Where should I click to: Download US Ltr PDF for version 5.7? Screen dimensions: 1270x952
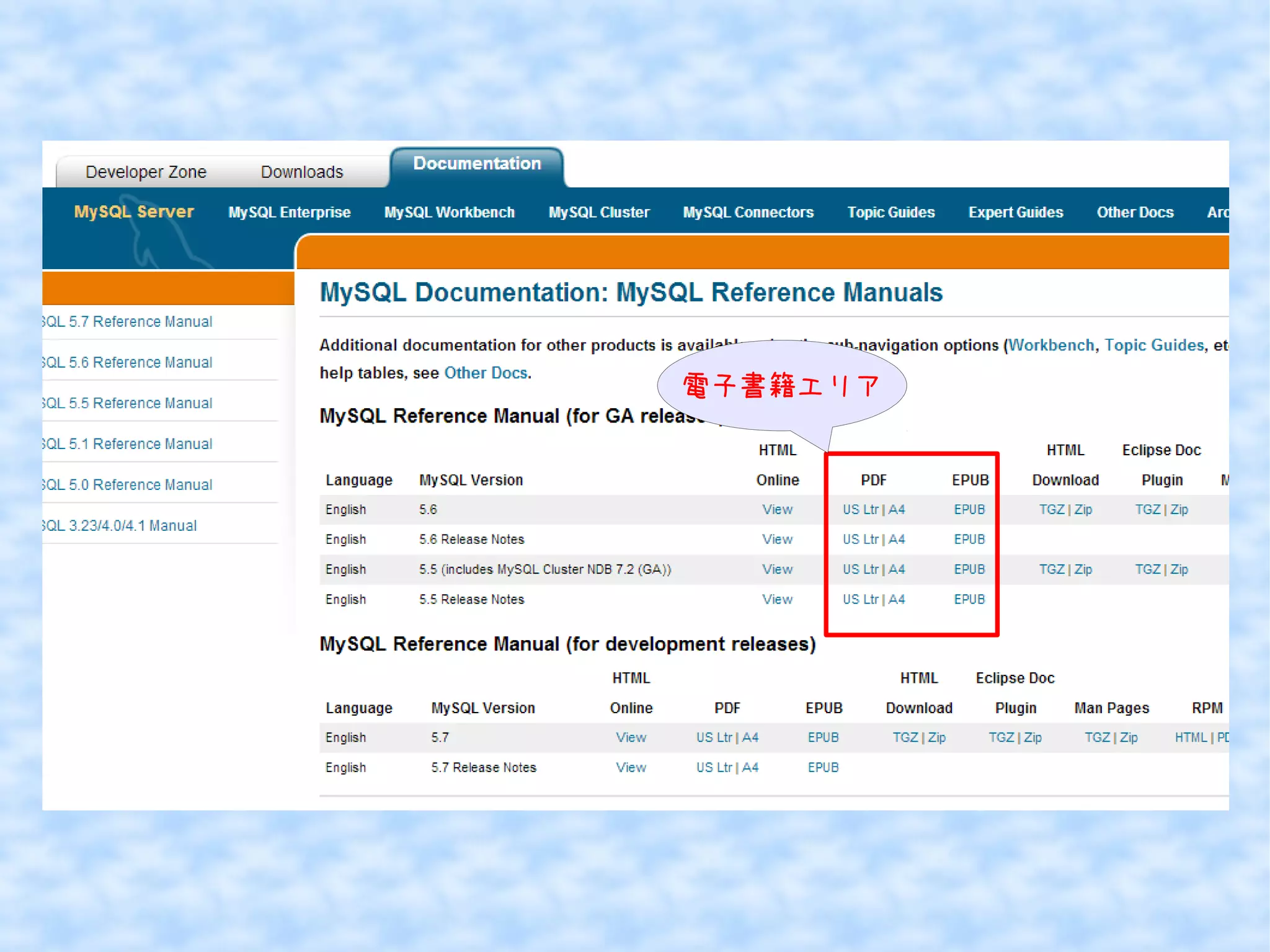tap(714, 737)
